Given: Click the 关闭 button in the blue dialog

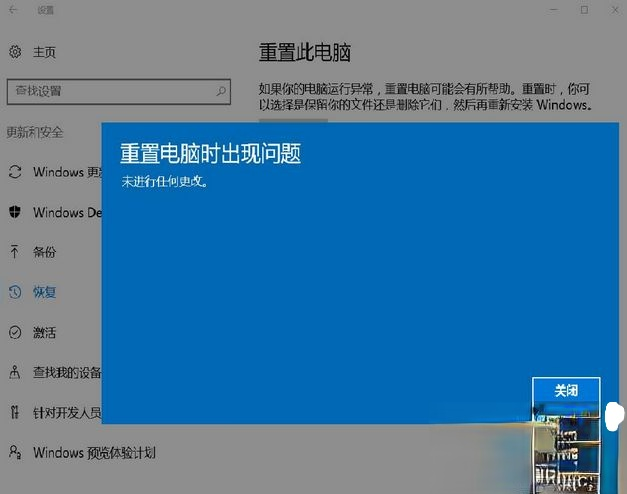Looking at the screenshot, I should (566, 390).
